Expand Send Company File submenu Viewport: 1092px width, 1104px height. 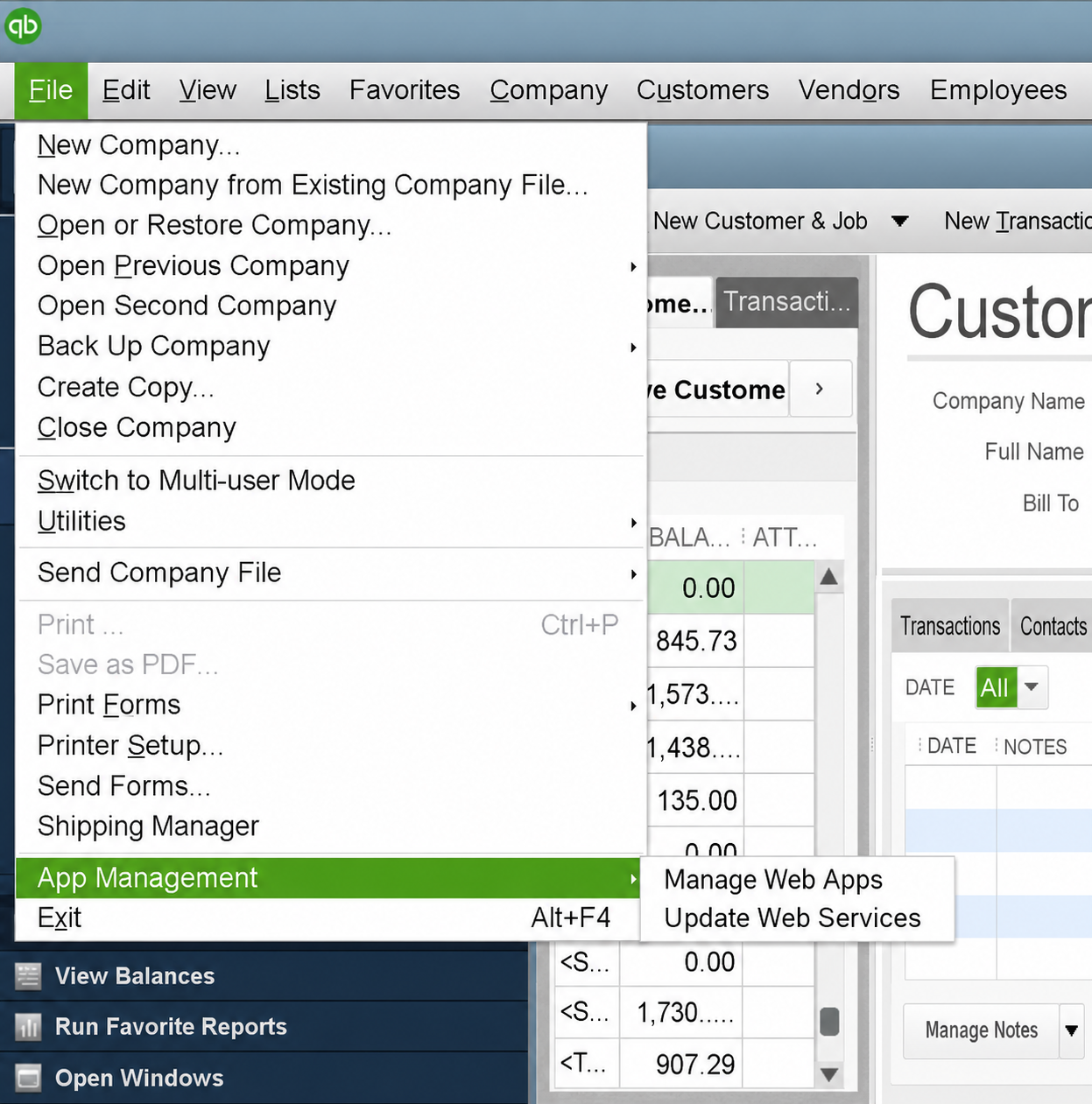[331, 573]
